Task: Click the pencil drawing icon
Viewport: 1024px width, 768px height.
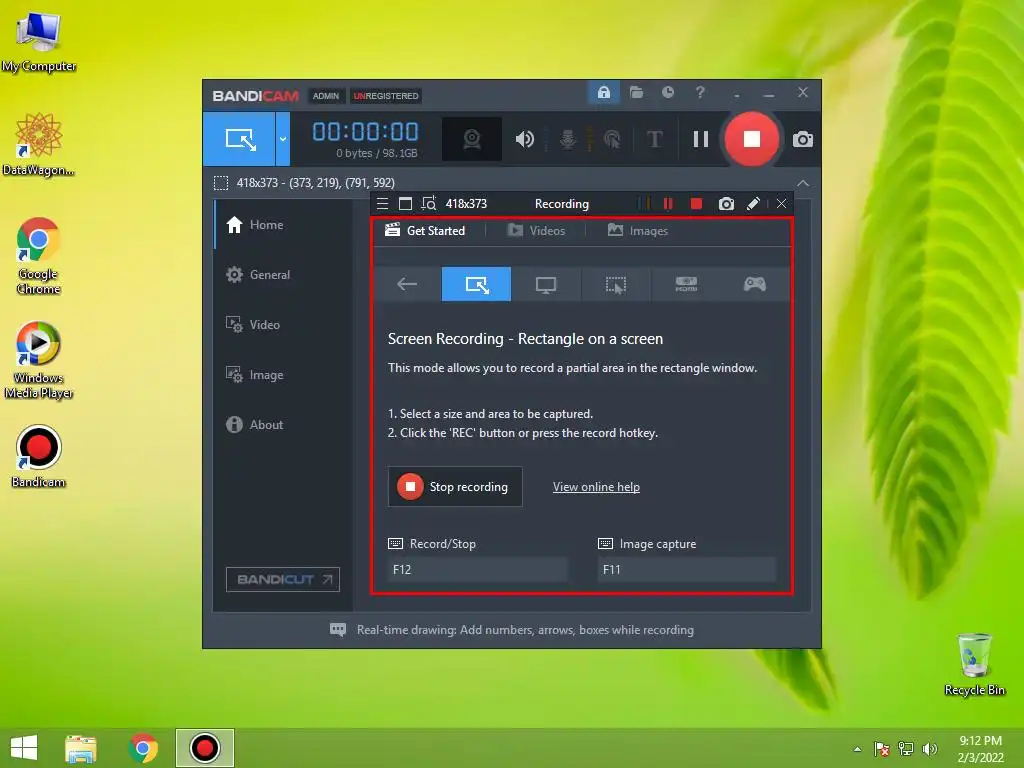Action: tap(753, 204)
